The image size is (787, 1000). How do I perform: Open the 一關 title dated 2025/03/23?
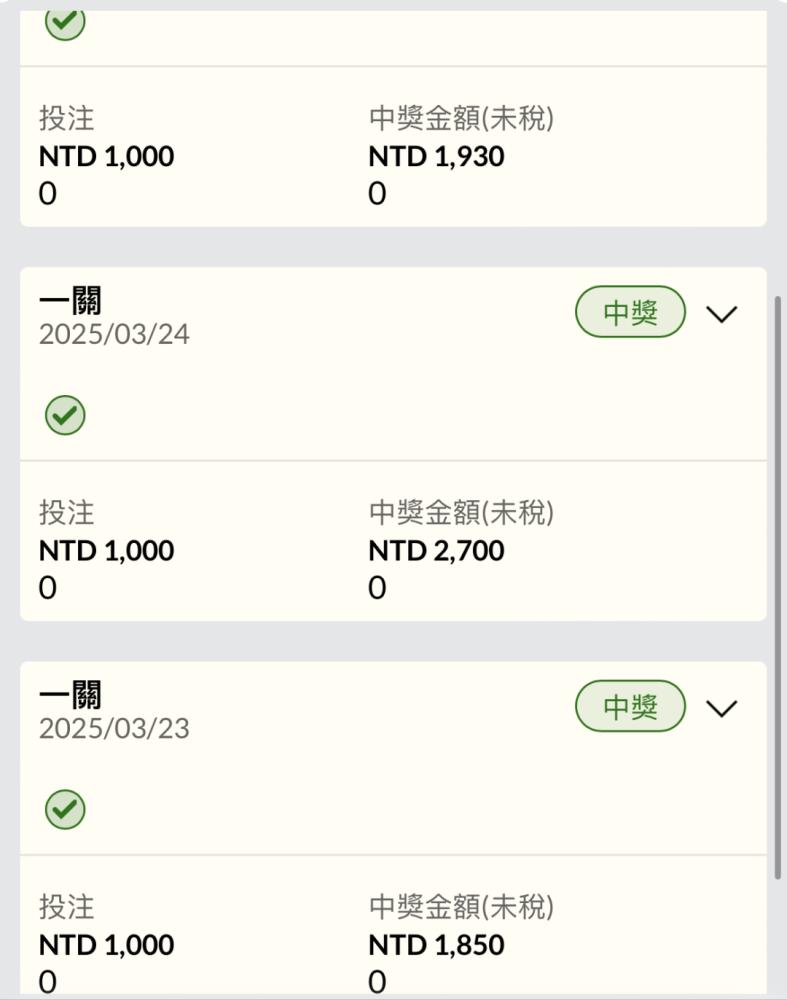tap(70, 695)
